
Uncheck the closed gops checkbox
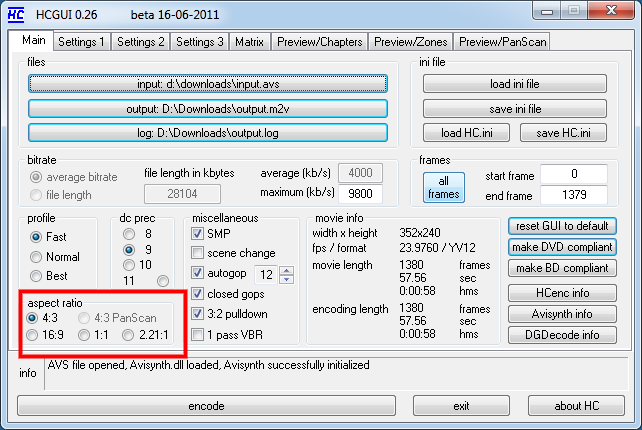(197, 294)
